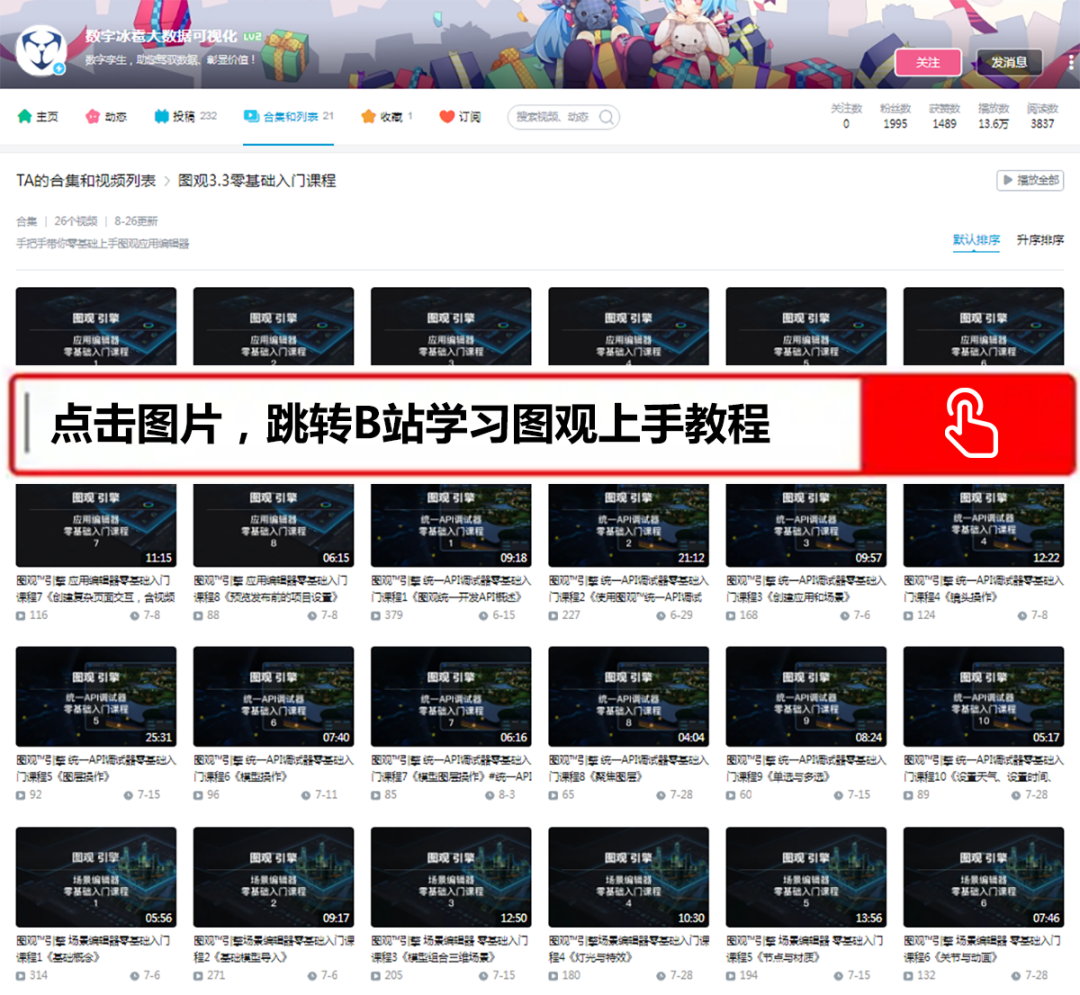Click the 图观3.3零基础入门课程 breadcrumb title

click(257, 180)
